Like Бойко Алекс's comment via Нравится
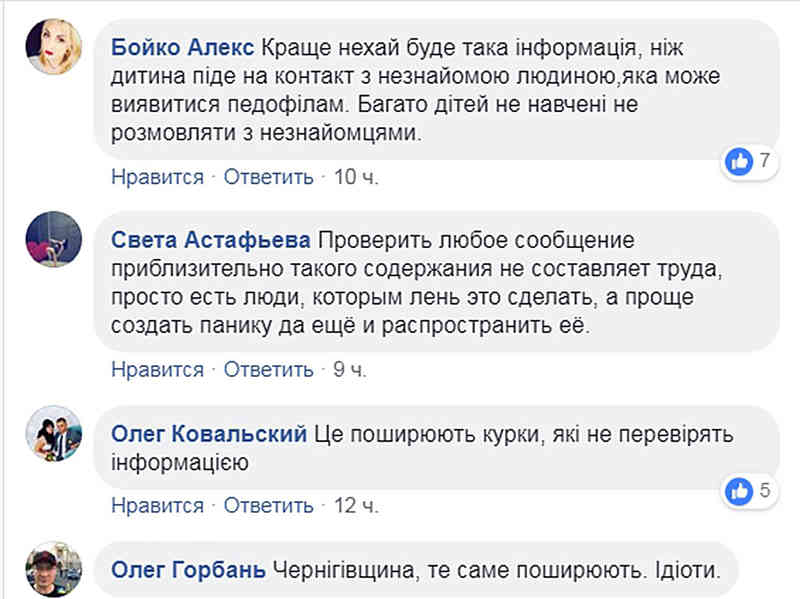800x599 pixels. (157, 177)
